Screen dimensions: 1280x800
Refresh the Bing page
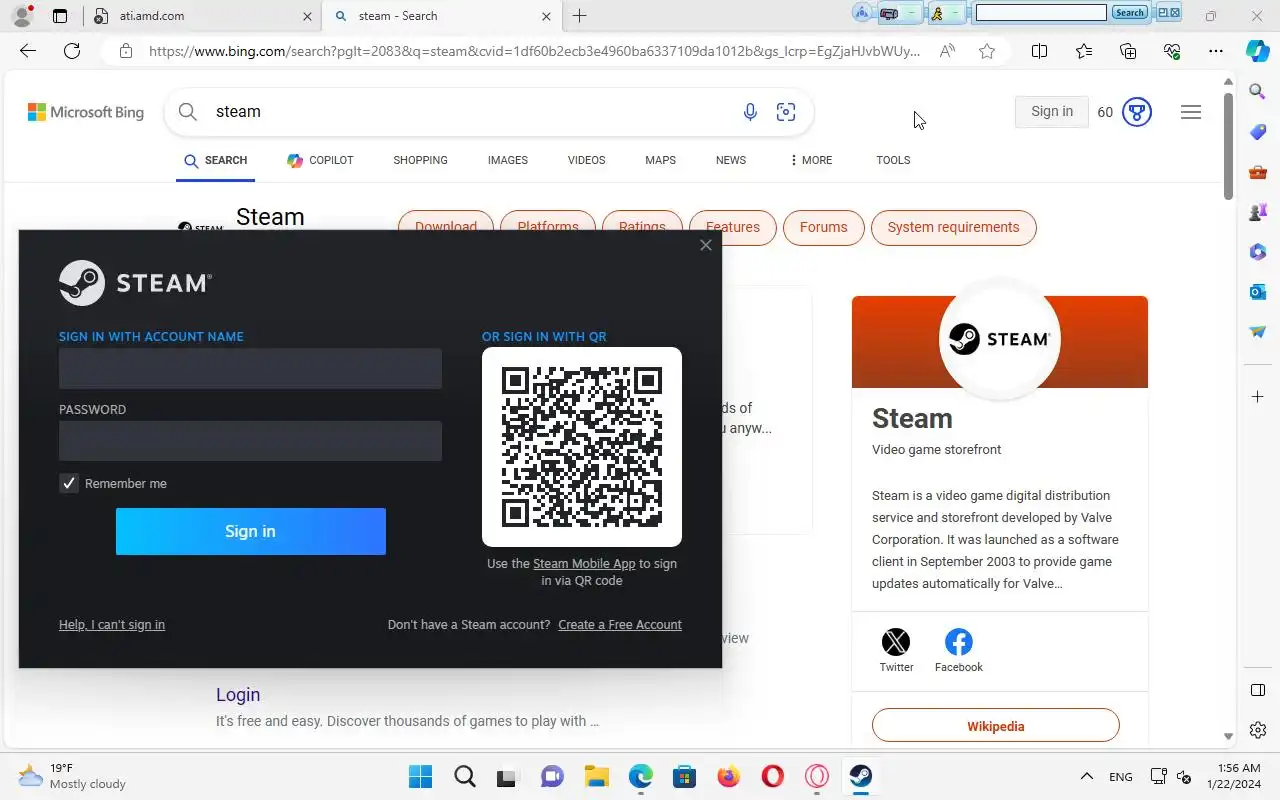(72, 51)
